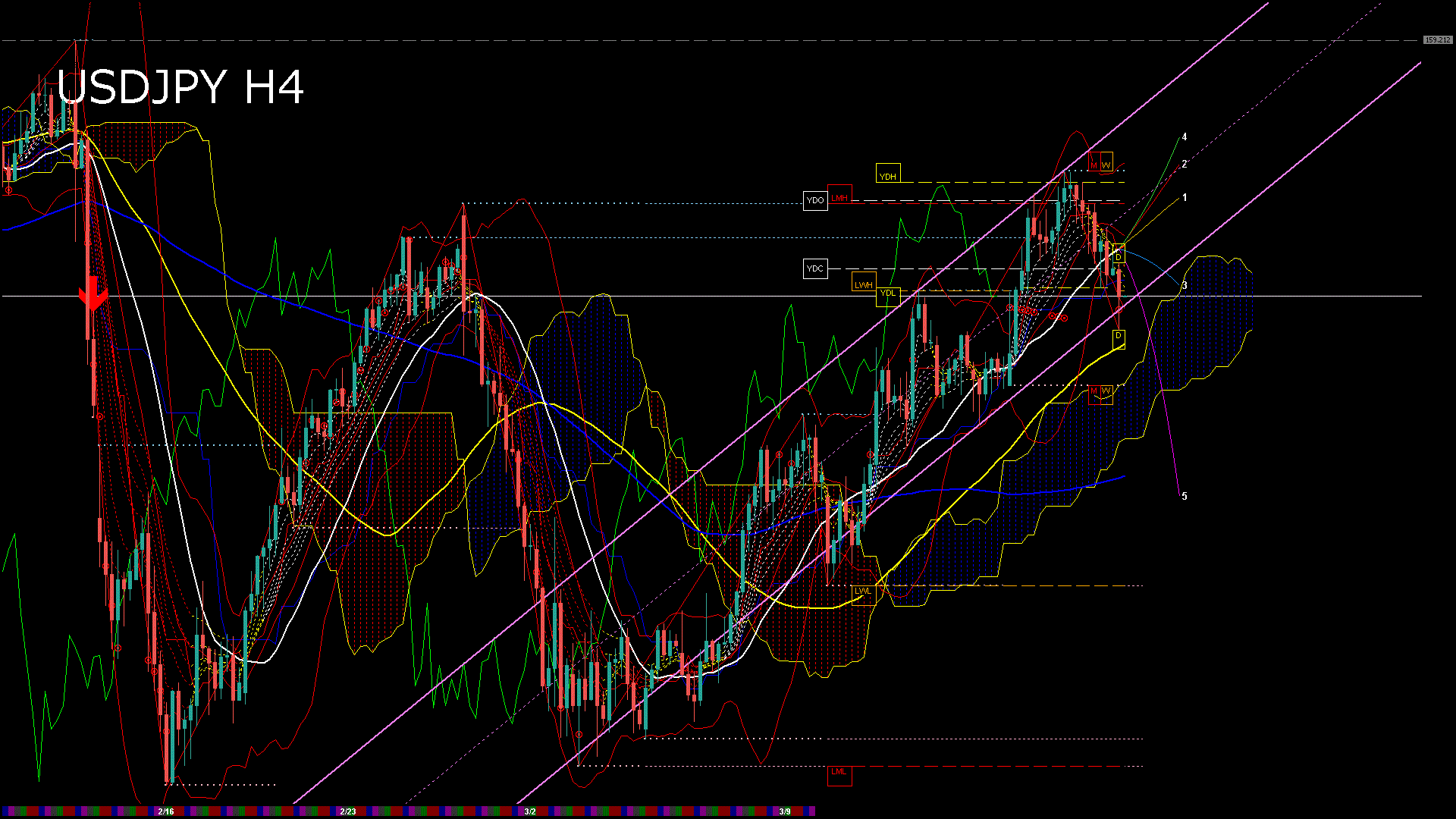Select the LWL last-week-low label
The height and width of the screenshot is (819, 1456).
863,594
